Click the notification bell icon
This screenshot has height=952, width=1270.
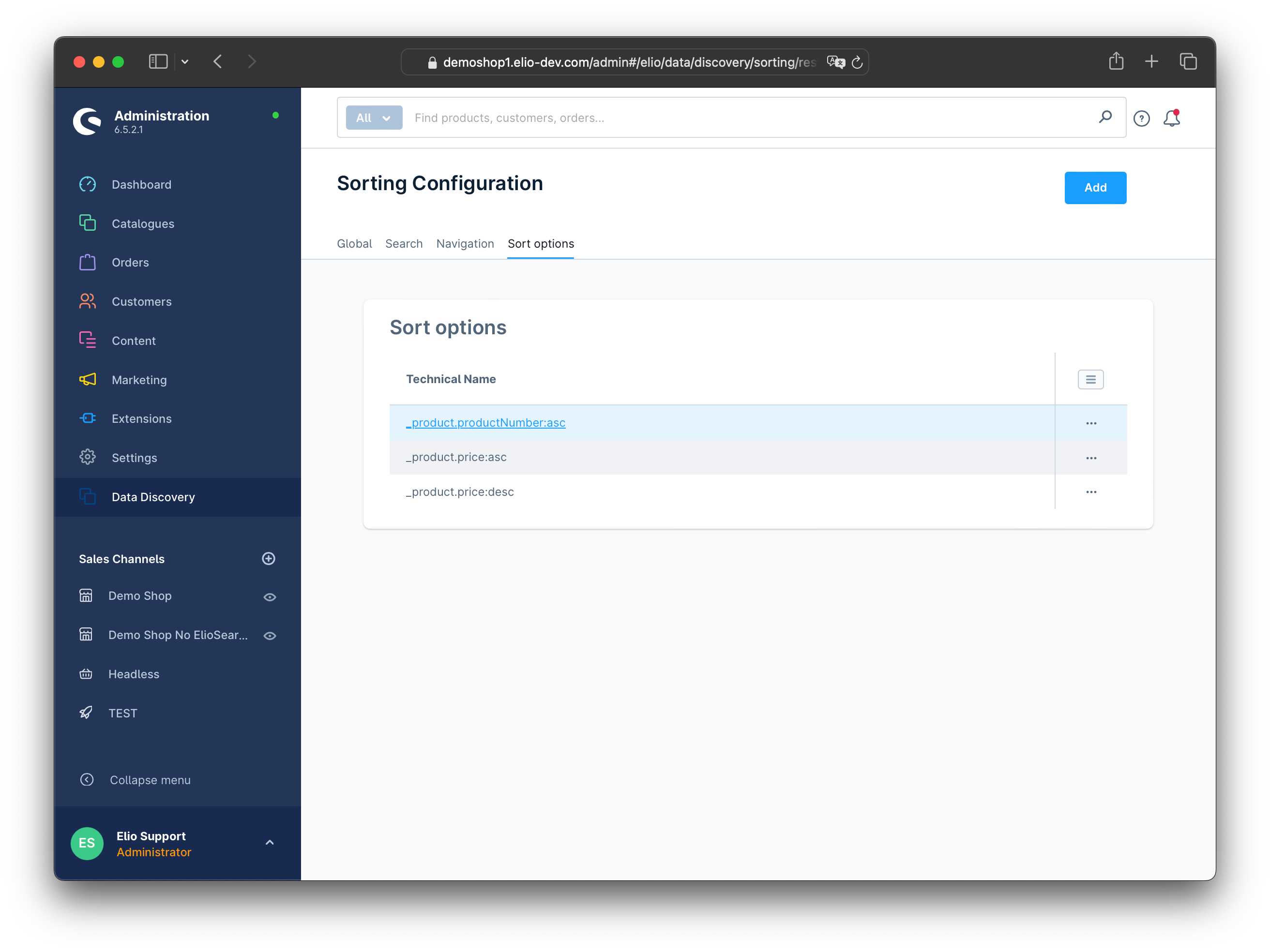click(x=1172, y=117)
